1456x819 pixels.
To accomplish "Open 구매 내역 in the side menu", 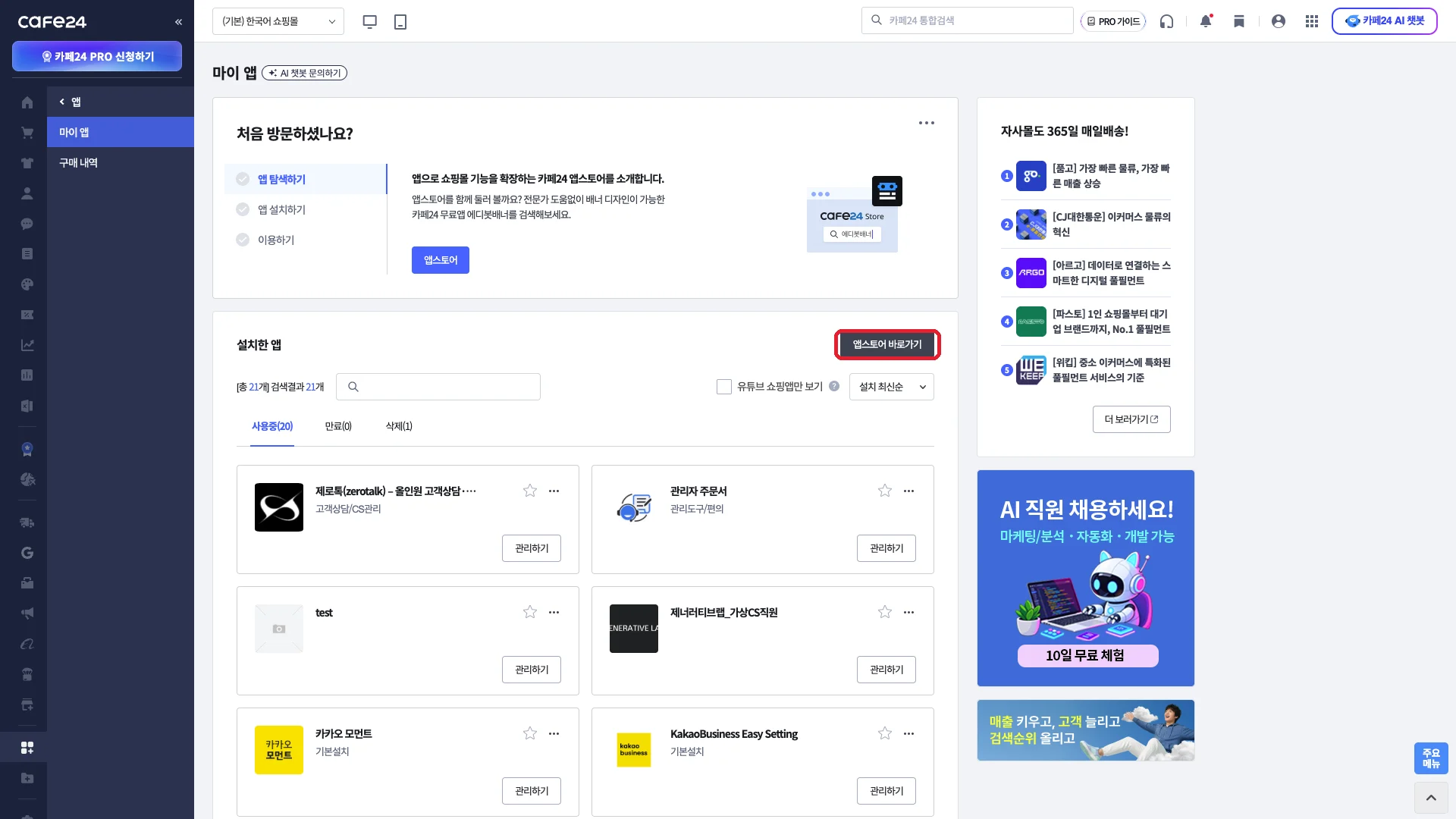I will (121, 162).
